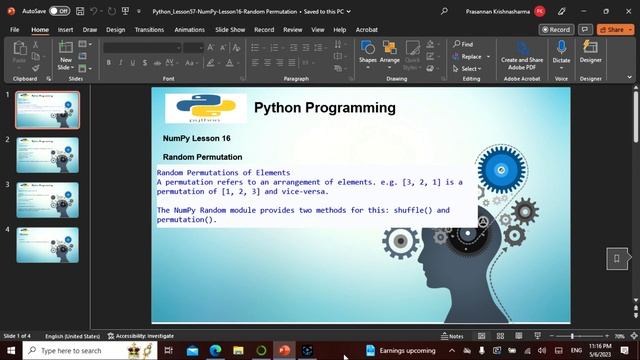Open the File menu
The image size is (640, 360).
(15, 29)
